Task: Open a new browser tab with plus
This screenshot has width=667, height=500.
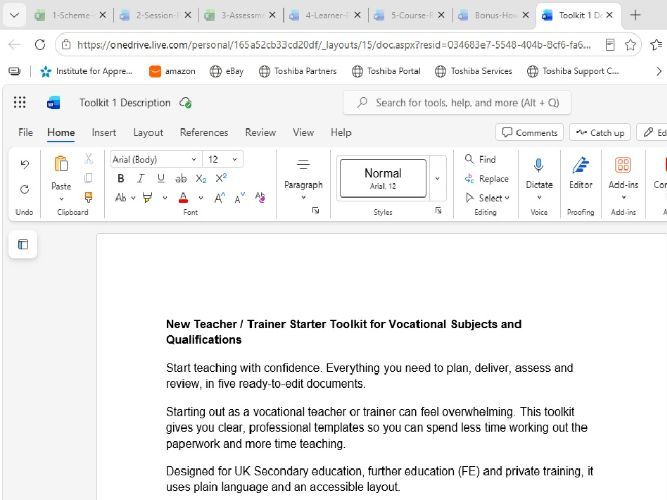Action: coord(635,15)
